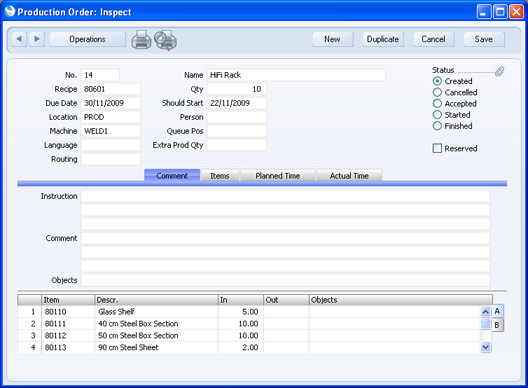Image resolution: width=528 pixels, height=388 pixels.
Task: Click the Descr. column header
Action: [156, 300]
